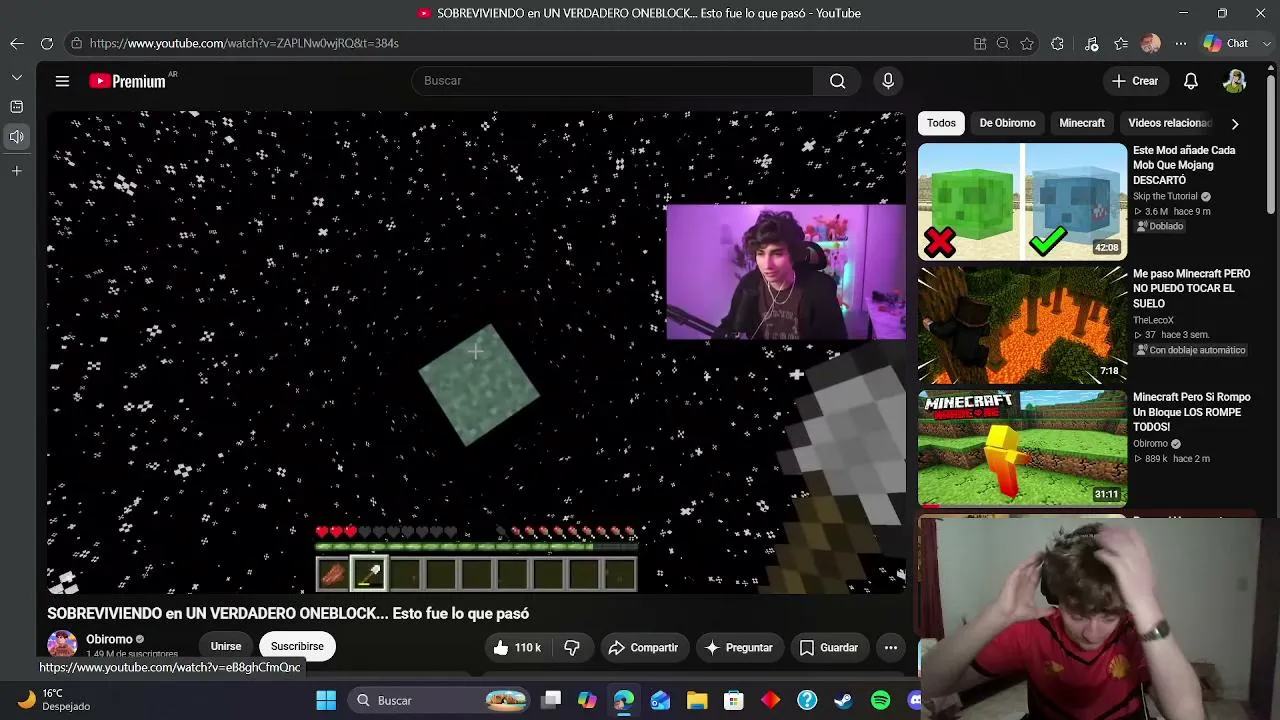Open Obiromo channel name below the video
1280x720 pixels.
(109, 639)
